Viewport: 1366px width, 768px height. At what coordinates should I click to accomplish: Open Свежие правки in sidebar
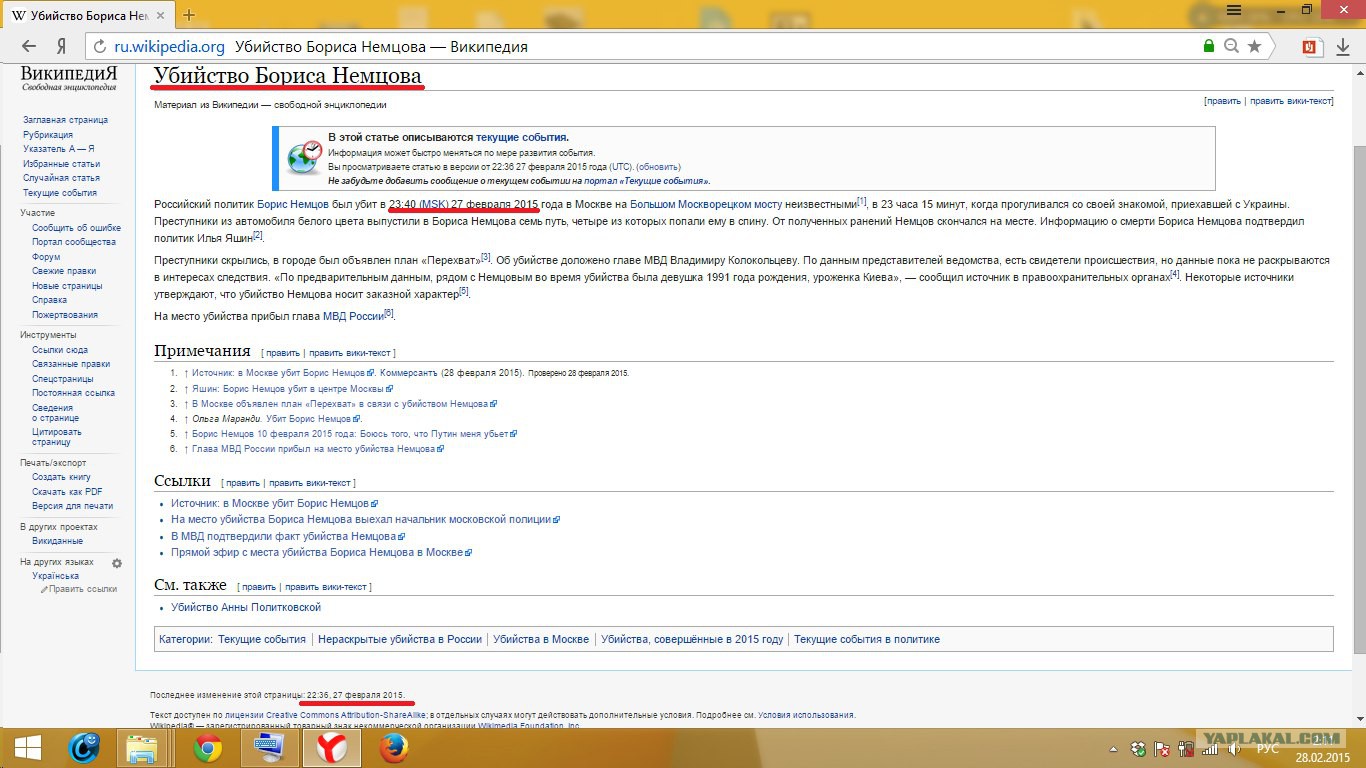pyautogui.click(x=64, y=271)
